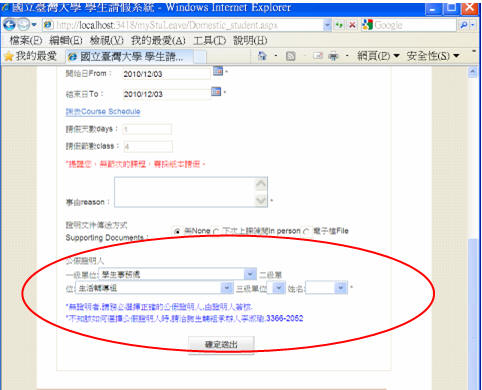Open the calendar picker for 結束日To
The width and height of the screenshot is (482, 390).
coord(216,91)
